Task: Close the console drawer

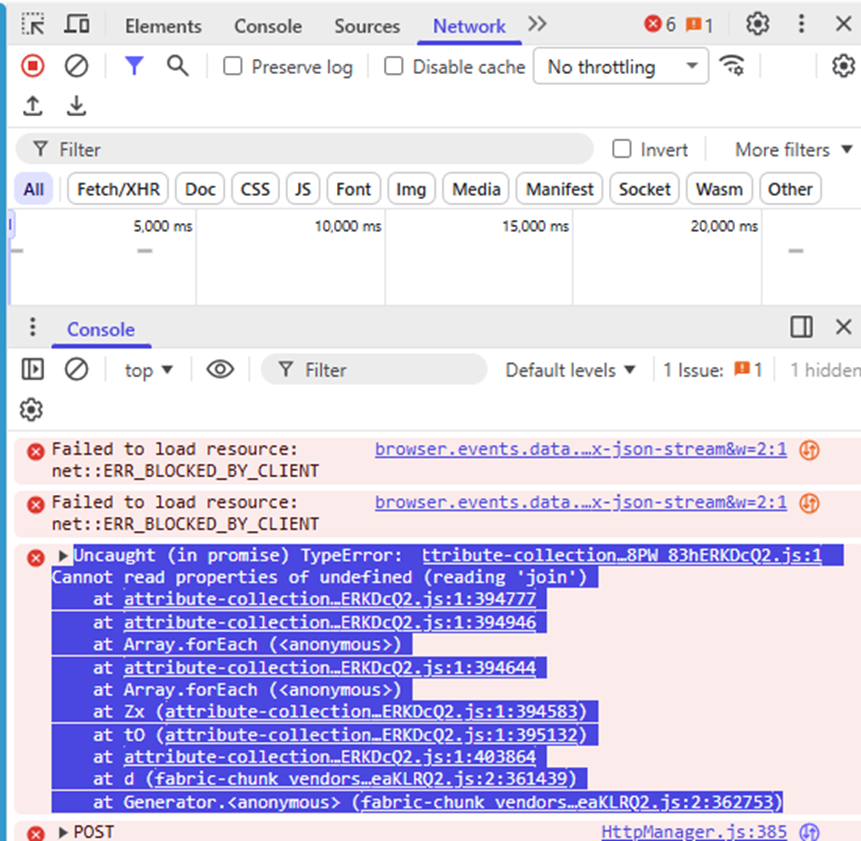Action: pos(843,327)
